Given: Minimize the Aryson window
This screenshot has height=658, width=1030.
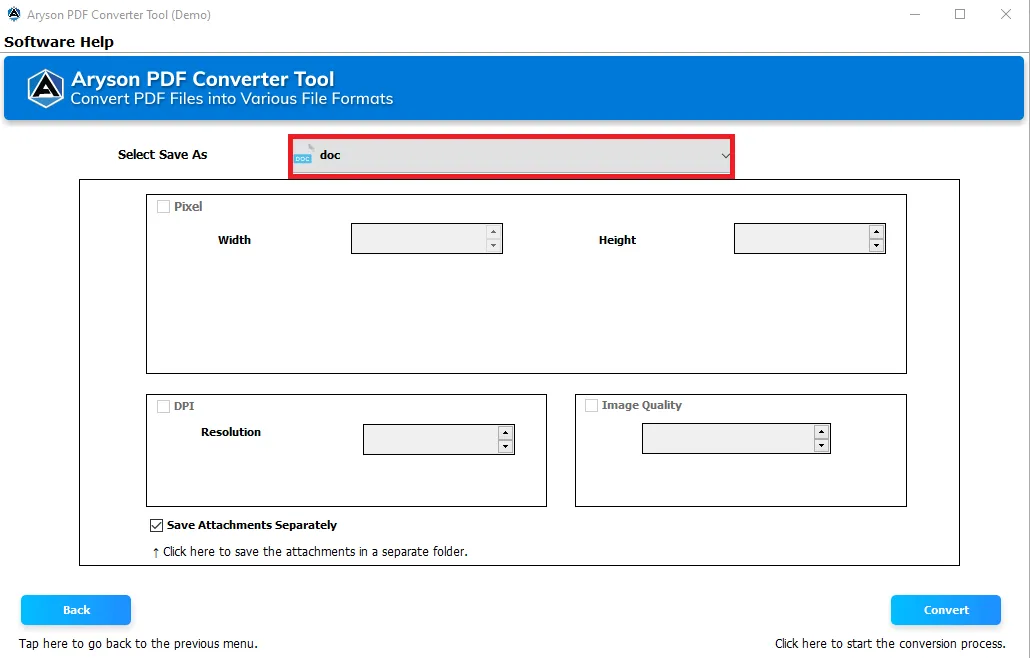Looking at the screenshot, I should [915, 14].
